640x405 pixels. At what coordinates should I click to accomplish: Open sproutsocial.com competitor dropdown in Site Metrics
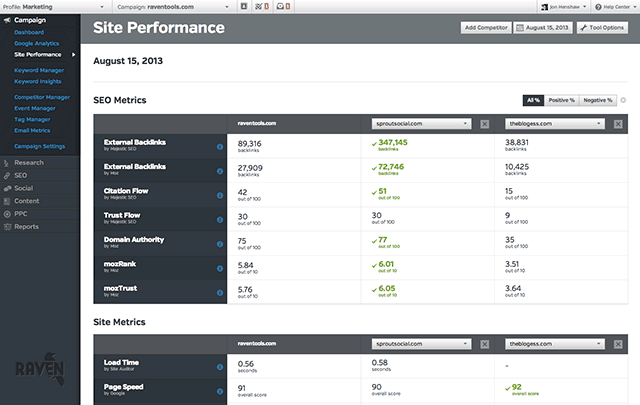tap(421, 344)
